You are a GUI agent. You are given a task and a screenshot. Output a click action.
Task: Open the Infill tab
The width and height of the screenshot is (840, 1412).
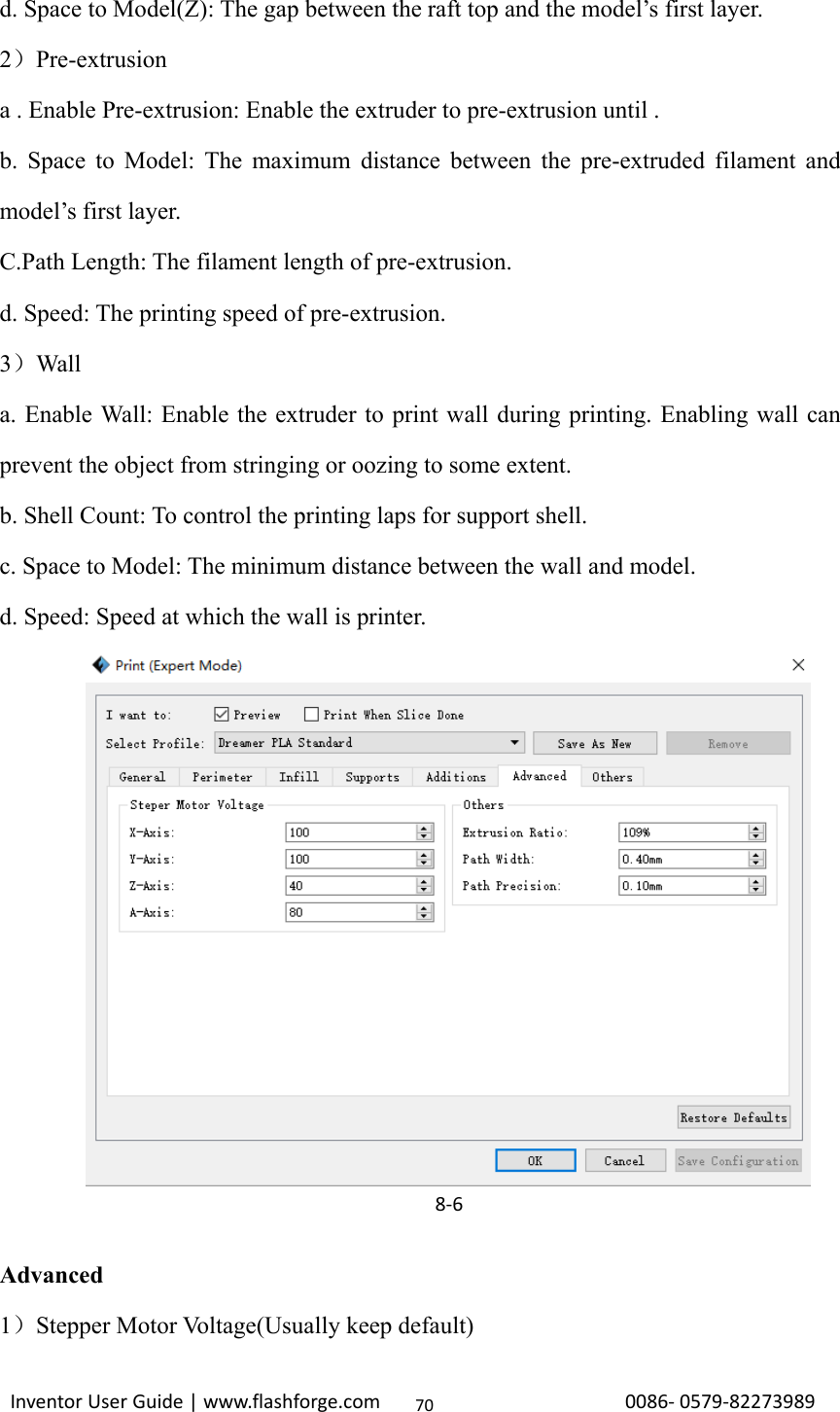(298, 777)
